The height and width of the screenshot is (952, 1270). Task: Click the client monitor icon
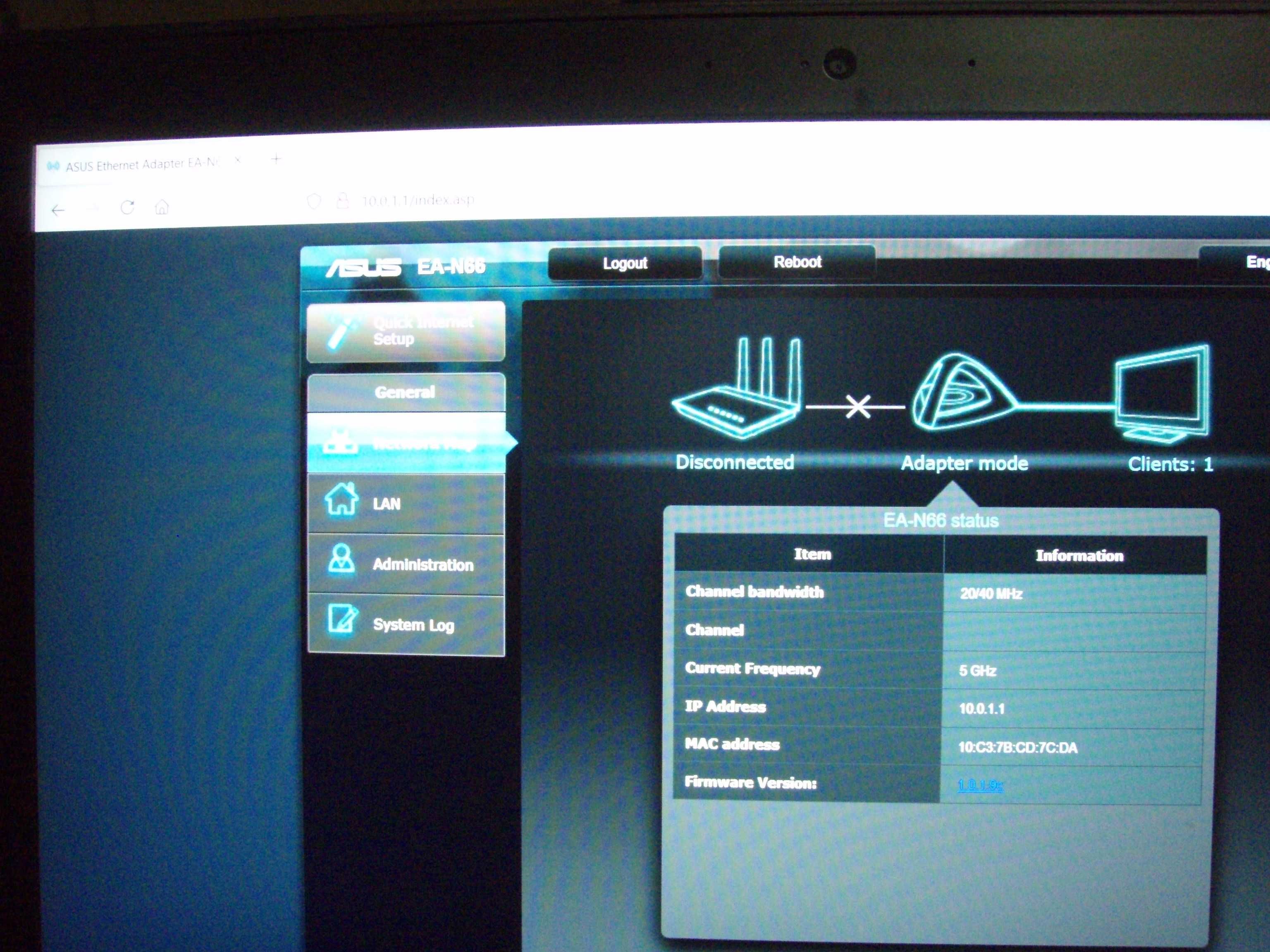point(1163,394)
